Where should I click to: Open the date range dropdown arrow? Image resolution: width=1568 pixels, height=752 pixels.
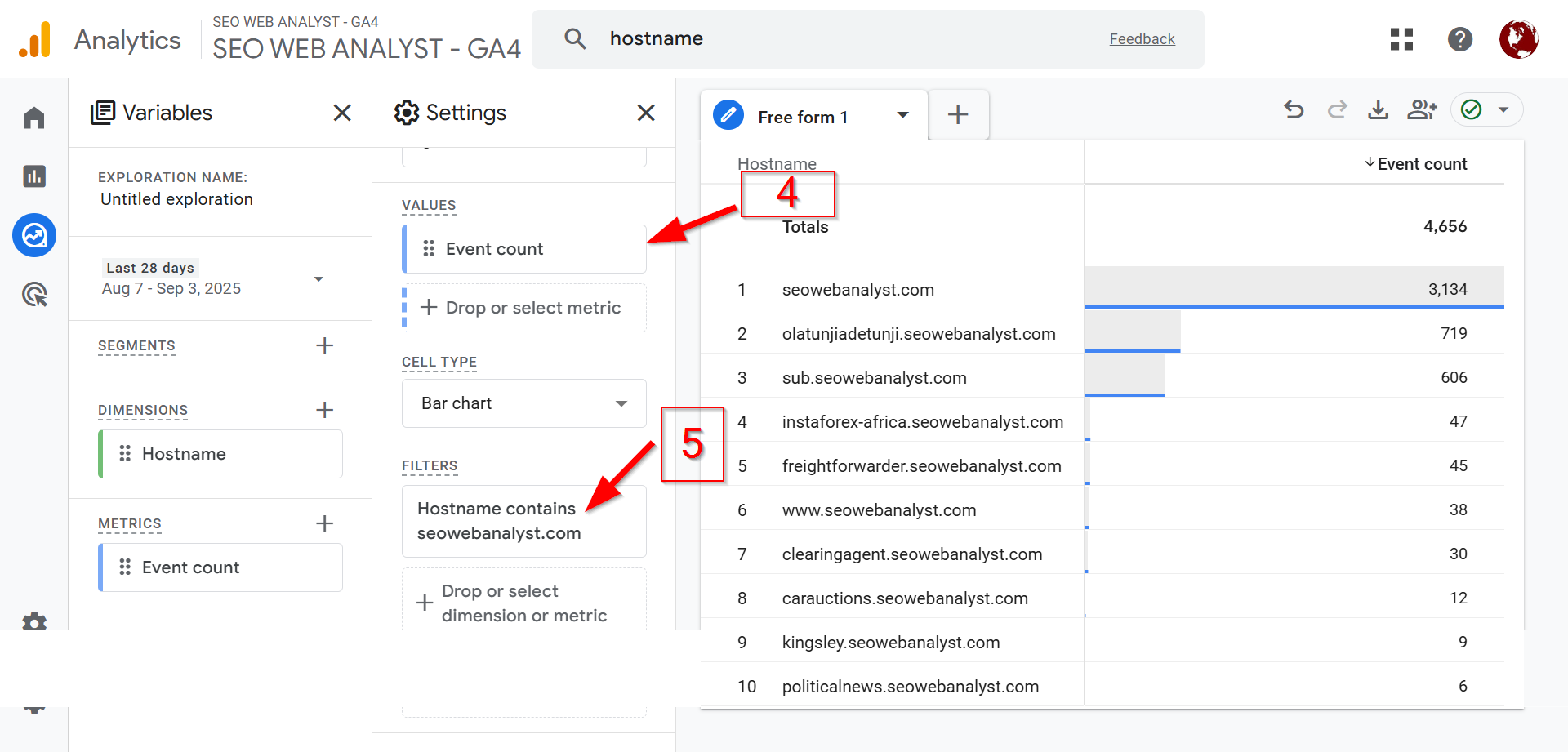click(318, 279)
